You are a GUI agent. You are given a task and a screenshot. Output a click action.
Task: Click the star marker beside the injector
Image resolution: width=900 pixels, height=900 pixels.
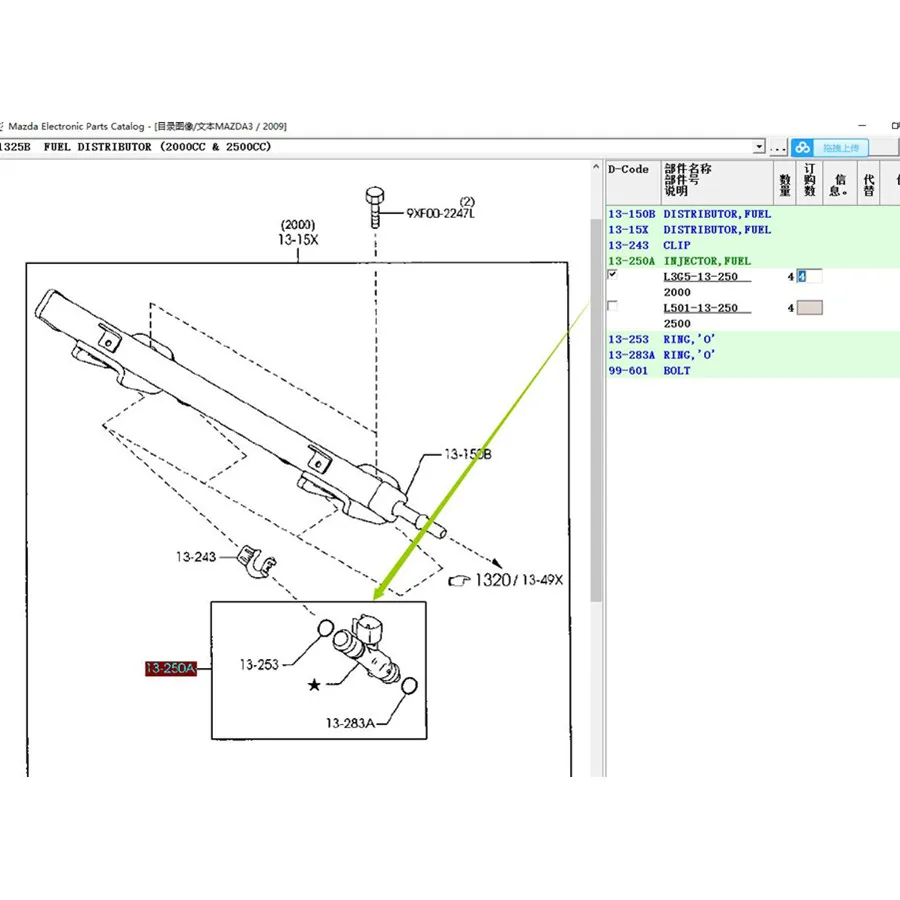click(x=314, y=685)
